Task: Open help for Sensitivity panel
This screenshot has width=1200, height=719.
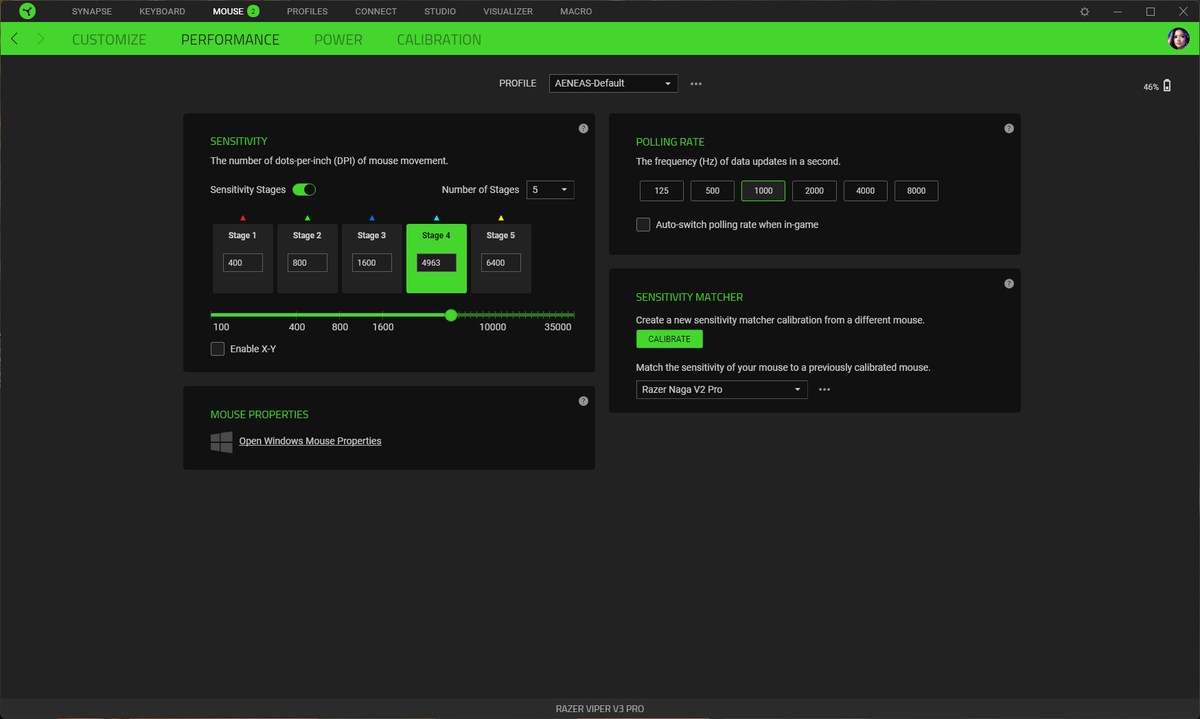Action: (x=583, y=129)
